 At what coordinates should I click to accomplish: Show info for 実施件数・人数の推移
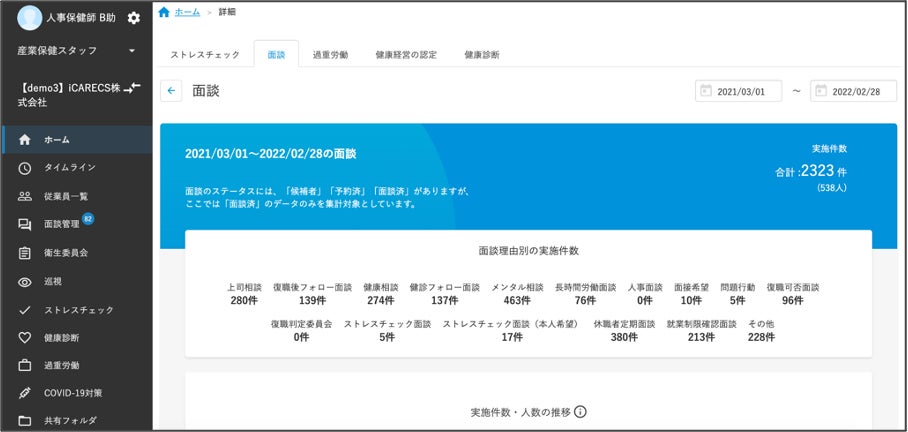(580, 412)
